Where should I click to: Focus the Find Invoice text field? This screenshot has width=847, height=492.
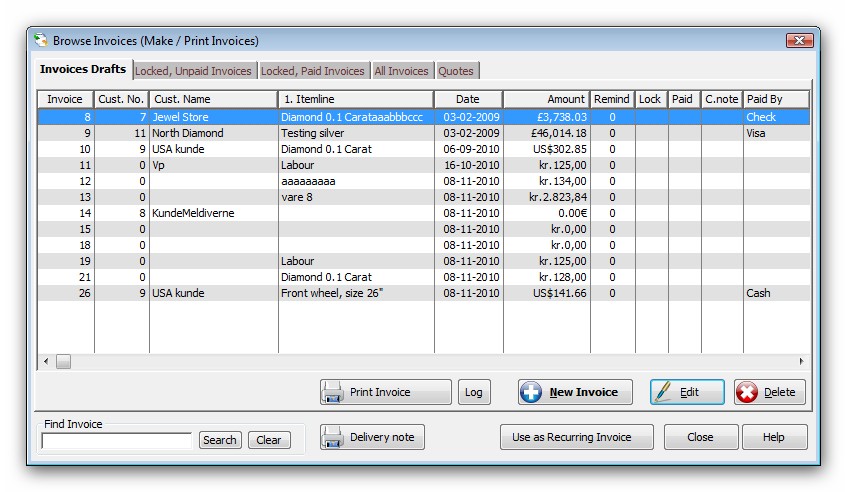(x=117, y=441)
